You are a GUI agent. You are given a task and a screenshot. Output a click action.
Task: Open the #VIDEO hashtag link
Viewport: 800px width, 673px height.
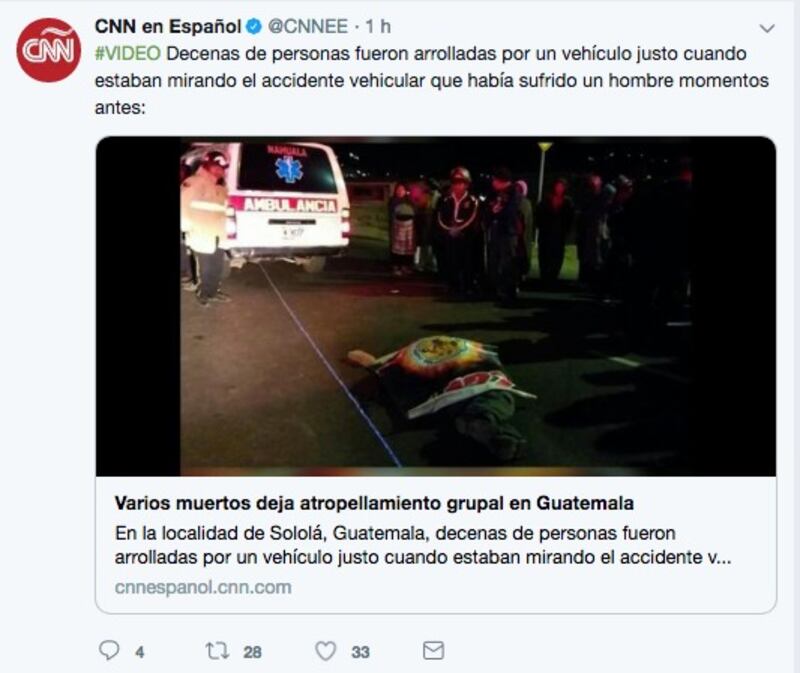(x=128, y=54)
